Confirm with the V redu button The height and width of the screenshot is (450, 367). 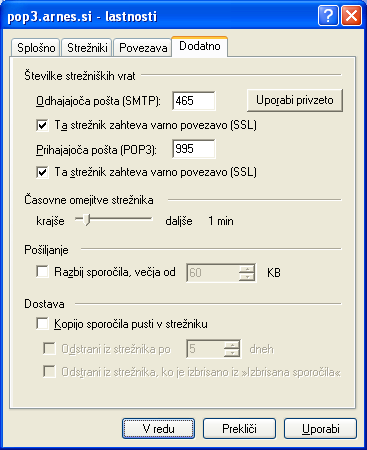pos(158,429)
